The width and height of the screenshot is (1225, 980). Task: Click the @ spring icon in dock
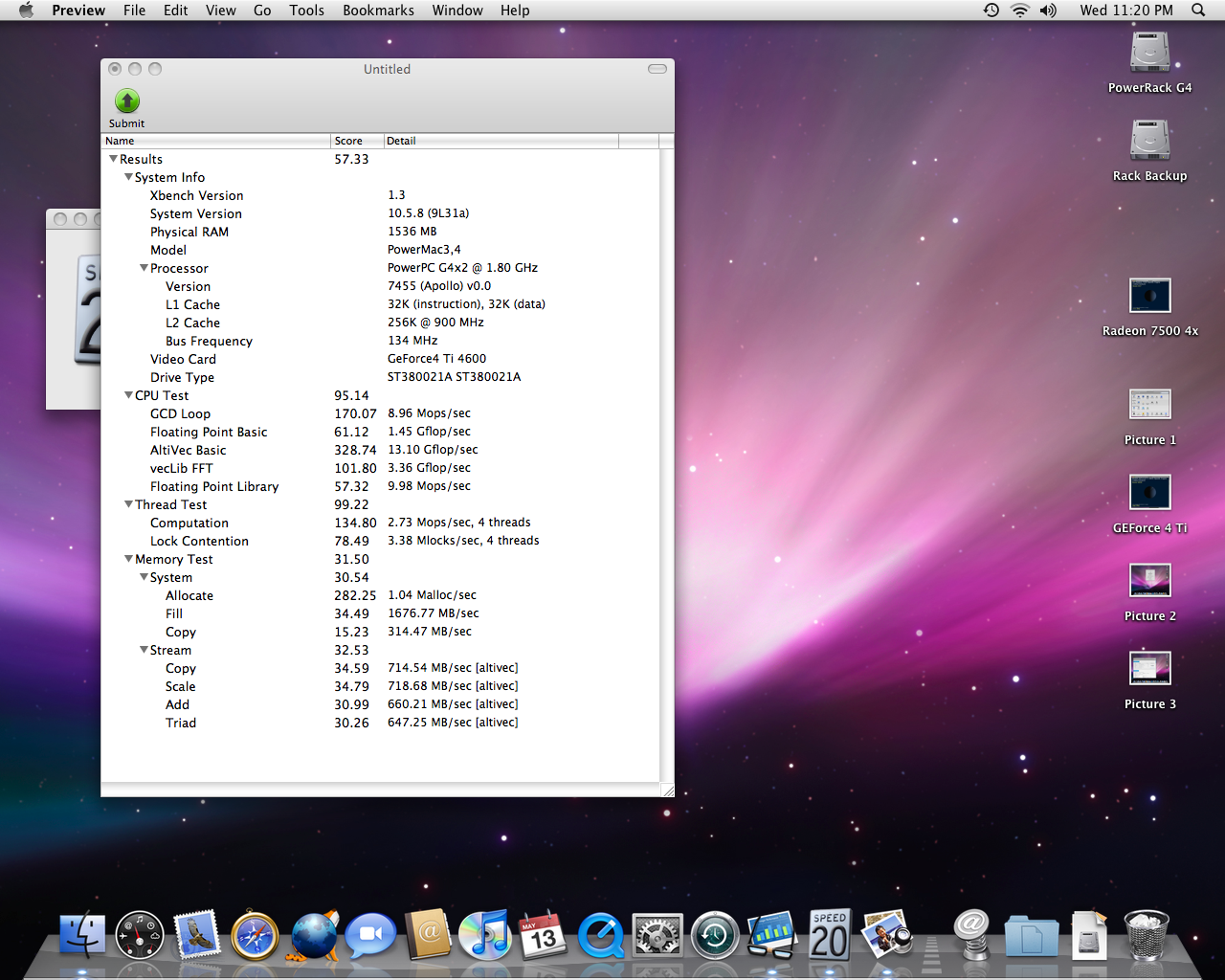(x=972, y=935)
